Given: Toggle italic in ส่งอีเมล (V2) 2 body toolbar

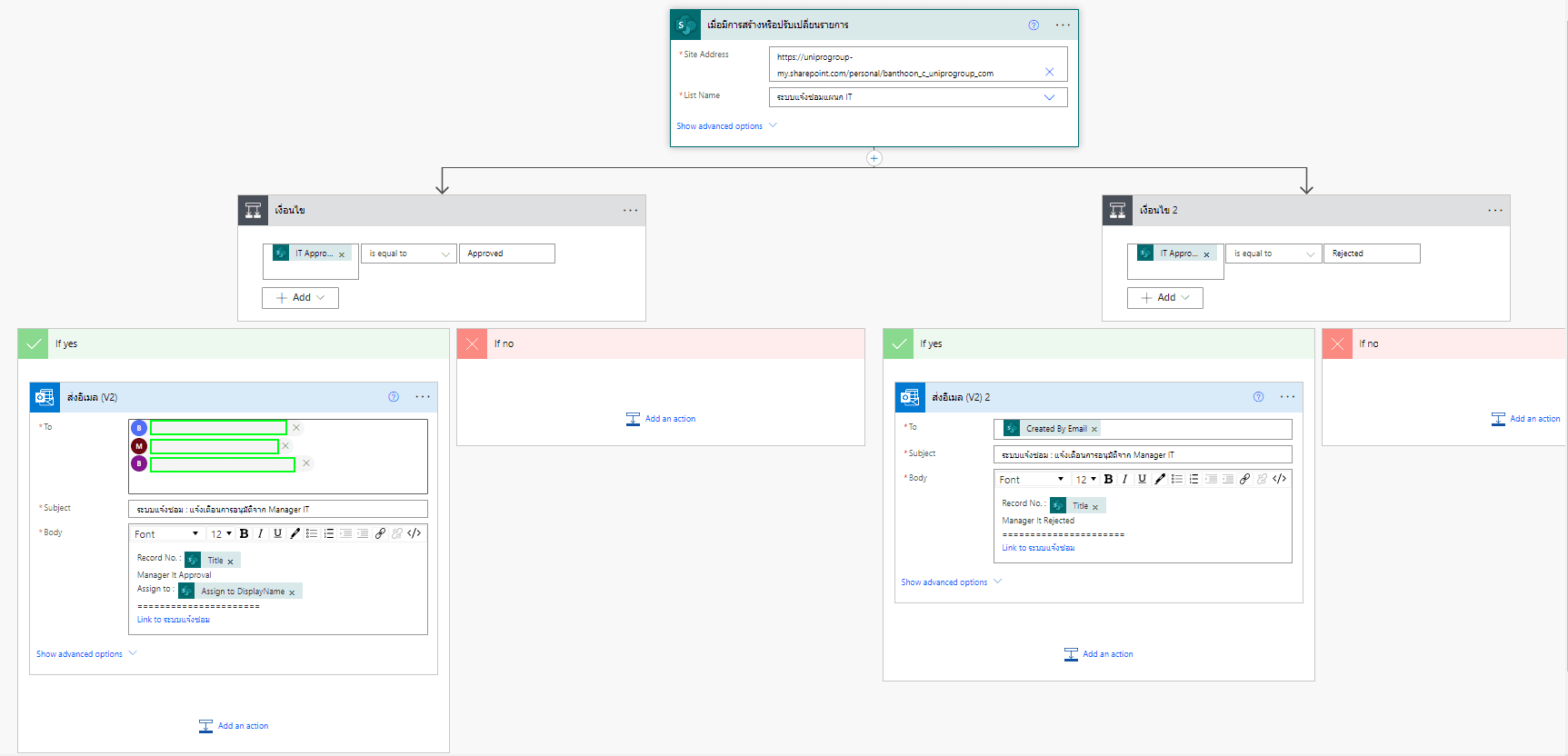Looking at the screenshot, I should 1124,479.
